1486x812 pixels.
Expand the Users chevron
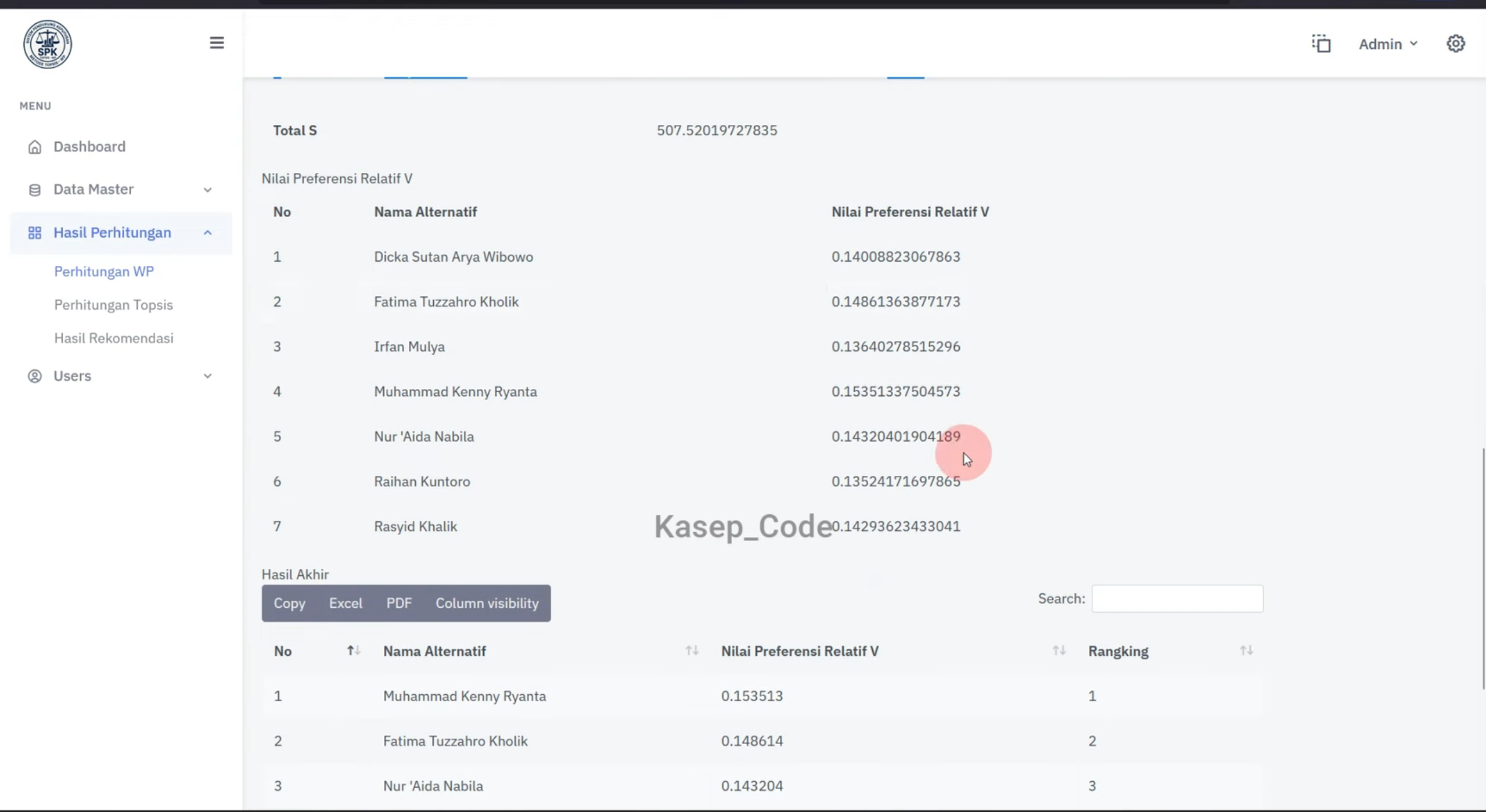point(207,376)
